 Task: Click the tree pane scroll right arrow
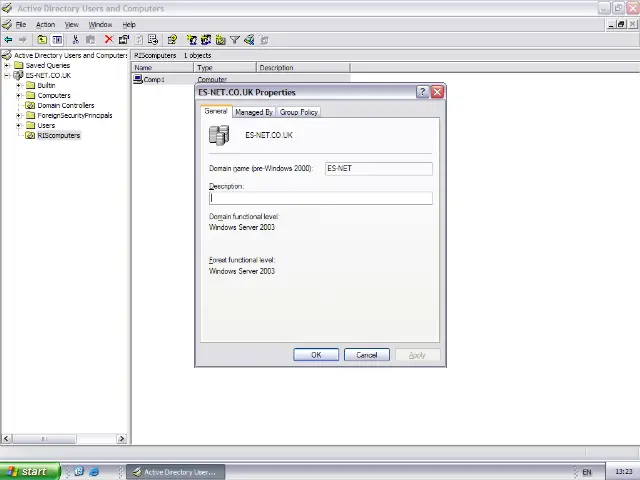(x=121, y=439)
